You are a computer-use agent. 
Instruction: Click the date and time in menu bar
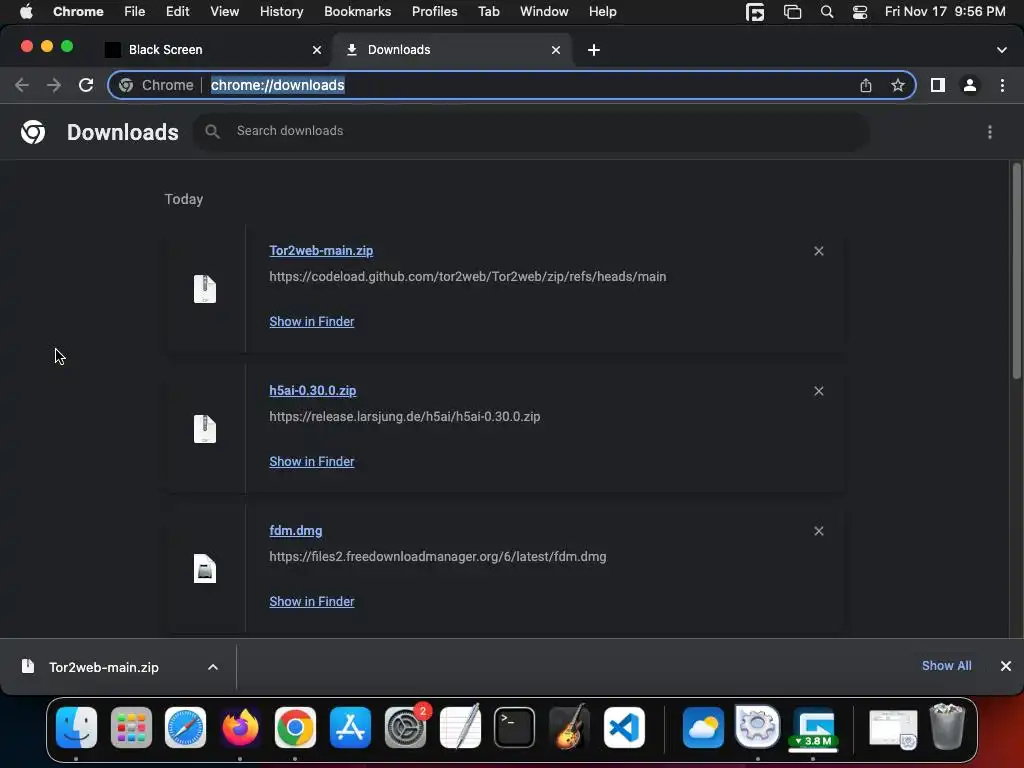pos(945,12)
